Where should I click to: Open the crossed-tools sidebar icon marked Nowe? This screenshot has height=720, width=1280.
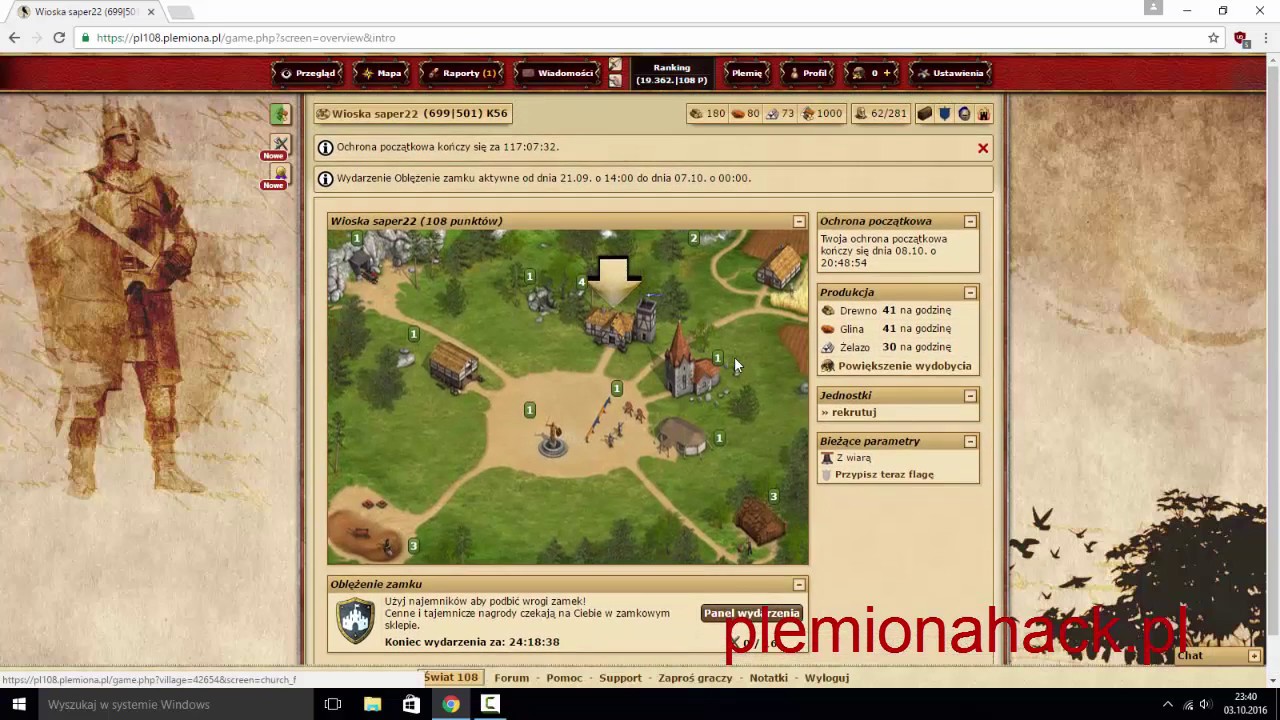pos(280,144)
